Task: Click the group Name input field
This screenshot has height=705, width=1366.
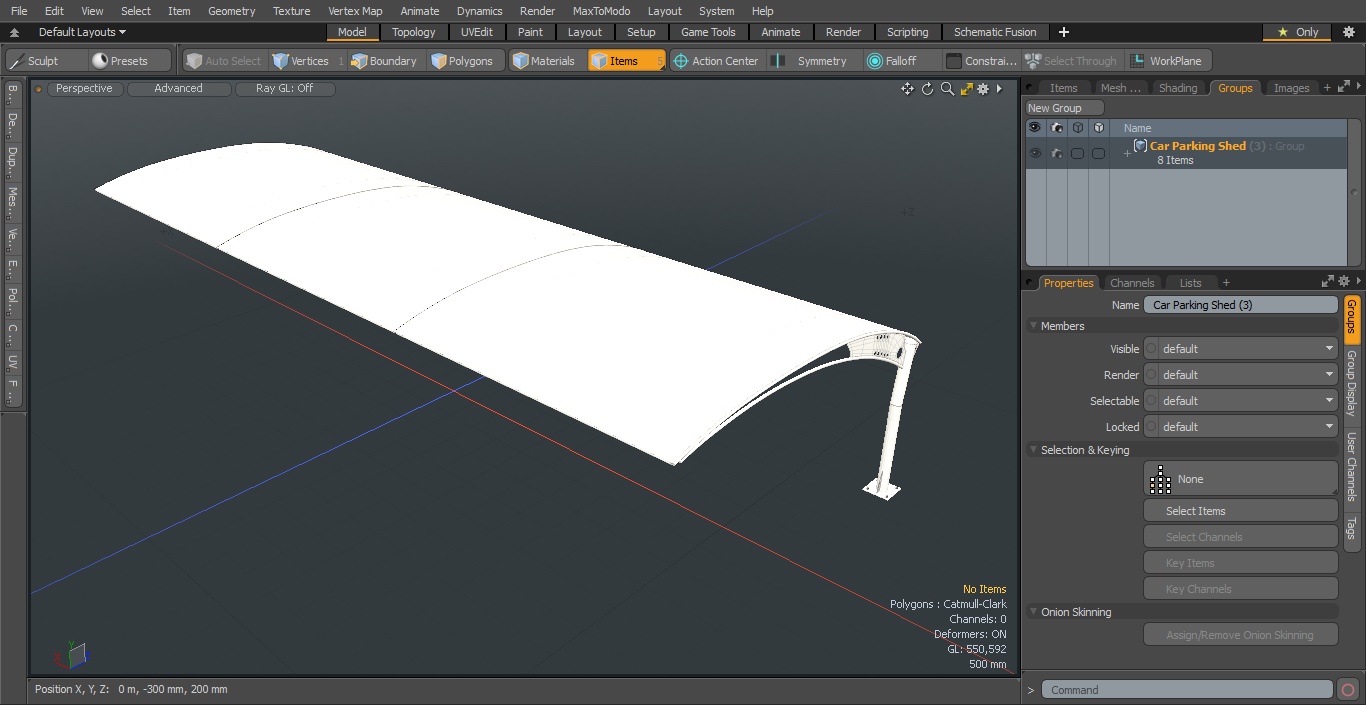Action: click(1240, 305)
